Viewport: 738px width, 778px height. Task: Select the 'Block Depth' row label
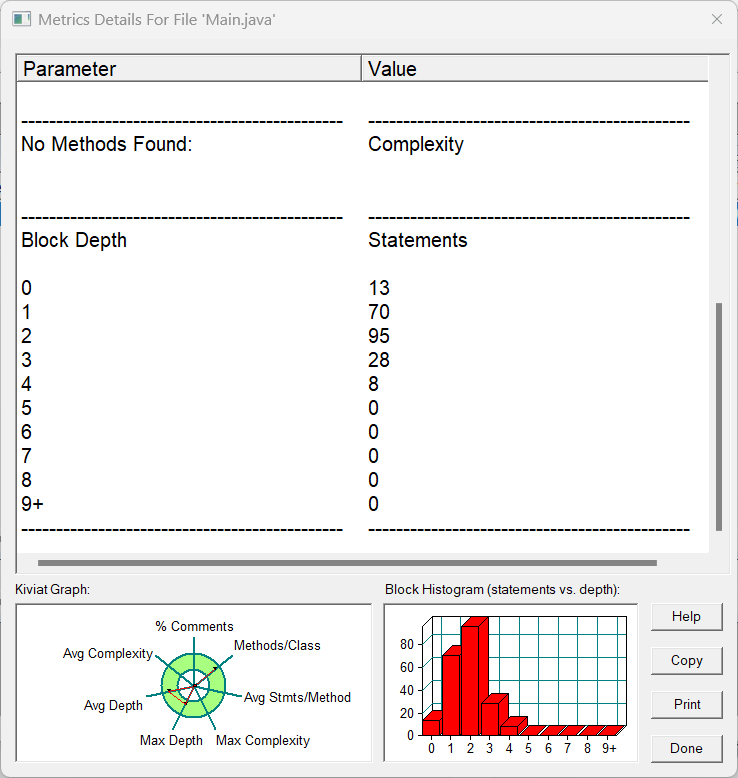point(74,240)
